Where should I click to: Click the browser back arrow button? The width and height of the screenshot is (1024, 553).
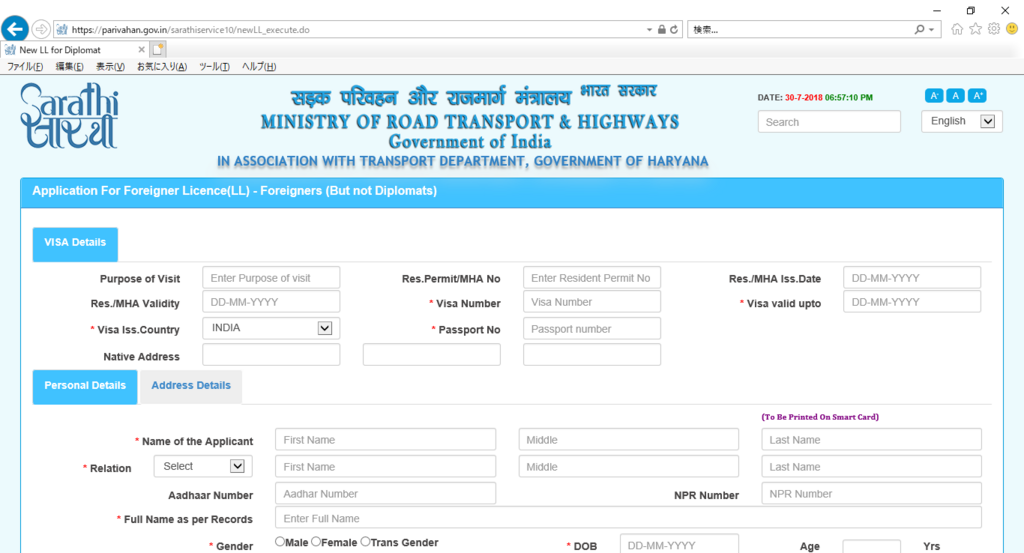click(15, 29)
